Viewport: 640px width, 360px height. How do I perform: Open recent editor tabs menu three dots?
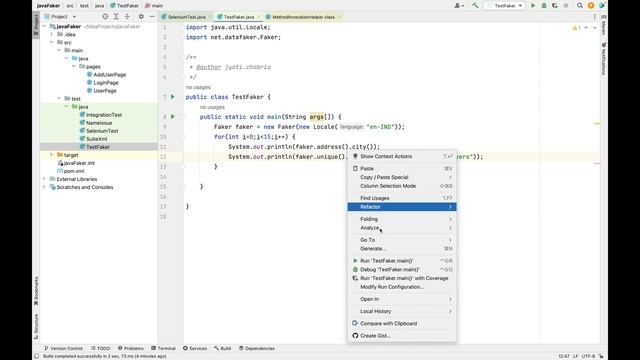point(595,17)
